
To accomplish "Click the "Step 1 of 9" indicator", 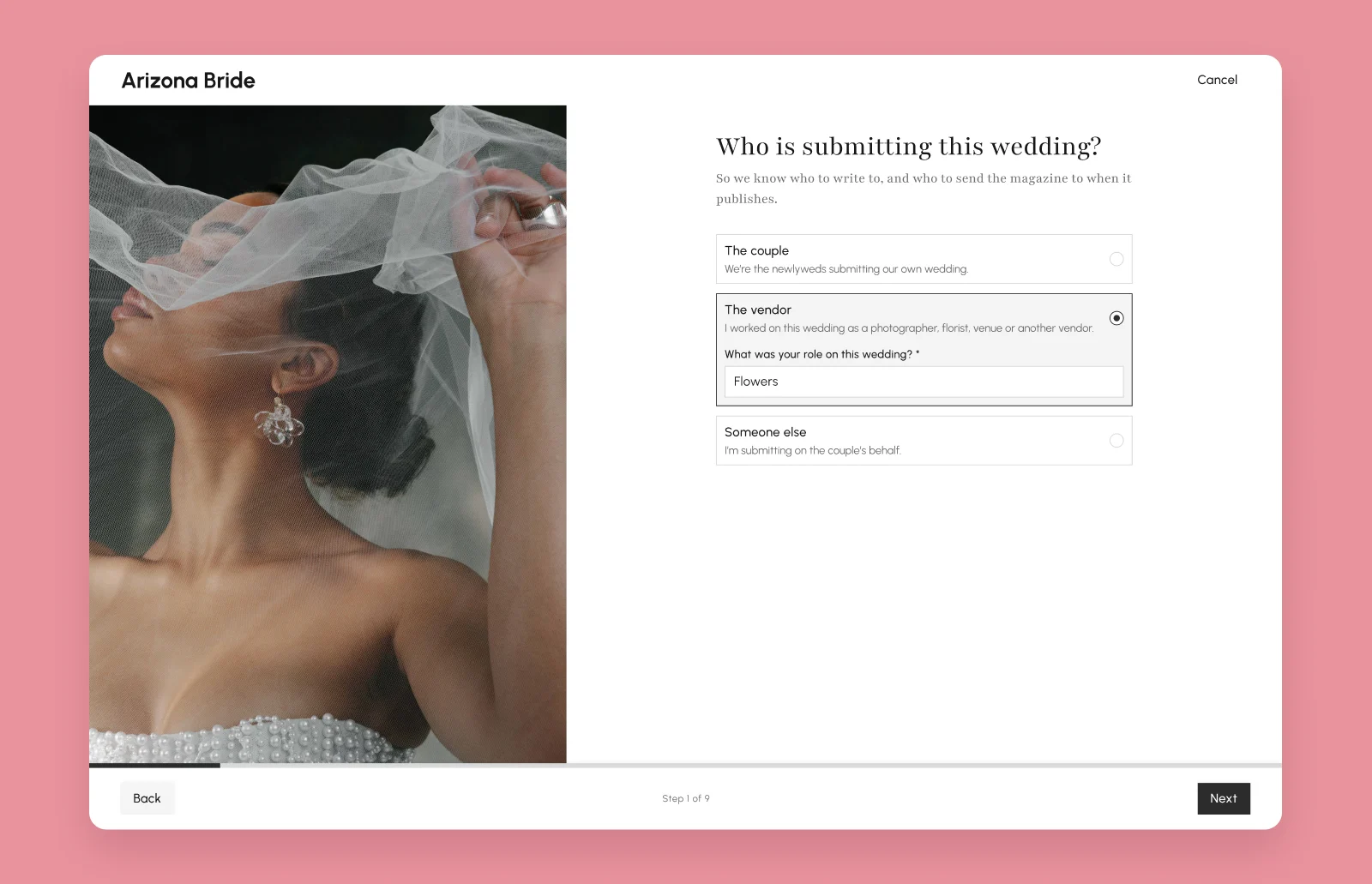I will [685, 798].
